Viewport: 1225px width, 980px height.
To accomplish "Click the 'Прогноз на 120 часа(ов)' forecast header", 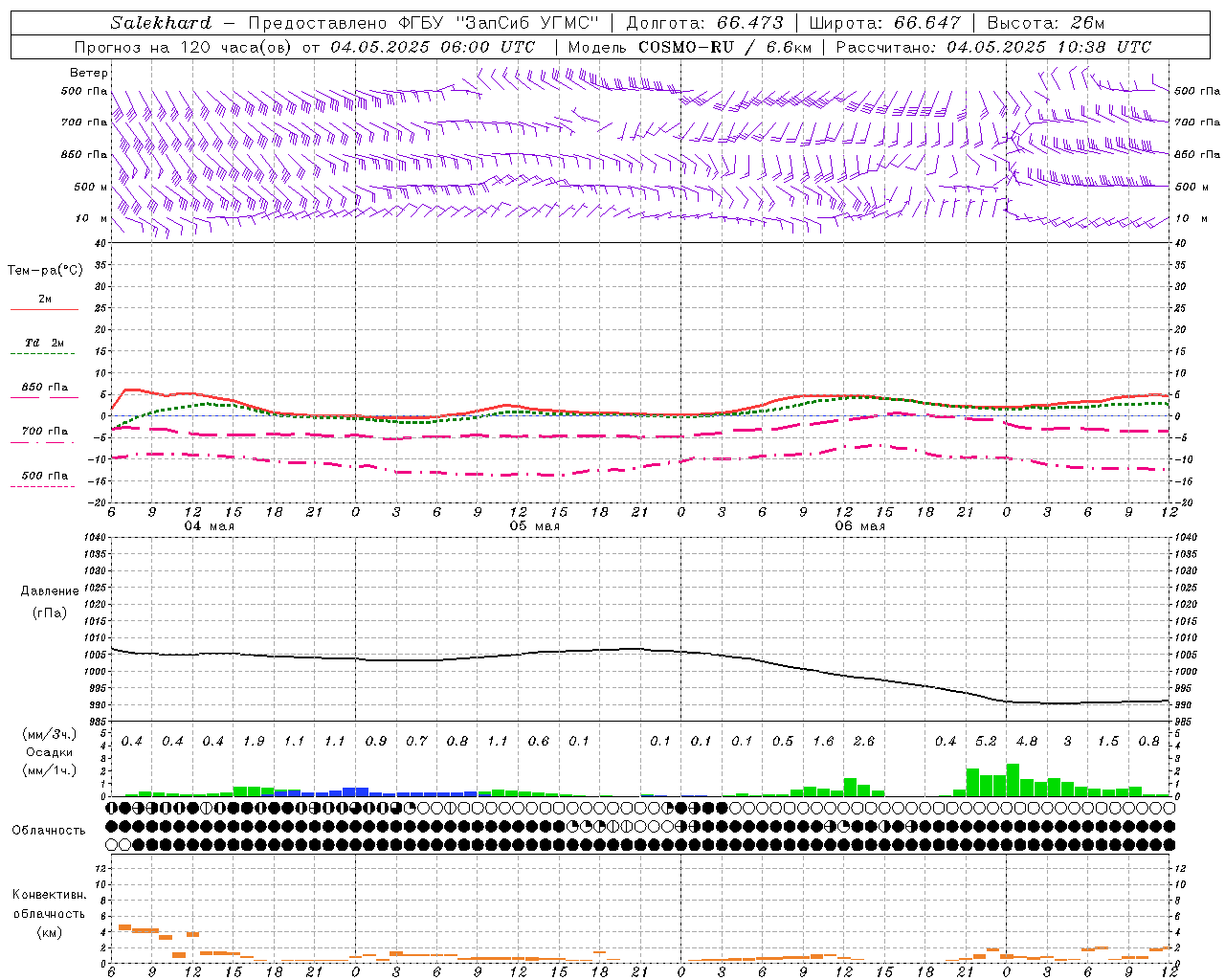I will tap(182, 47).
